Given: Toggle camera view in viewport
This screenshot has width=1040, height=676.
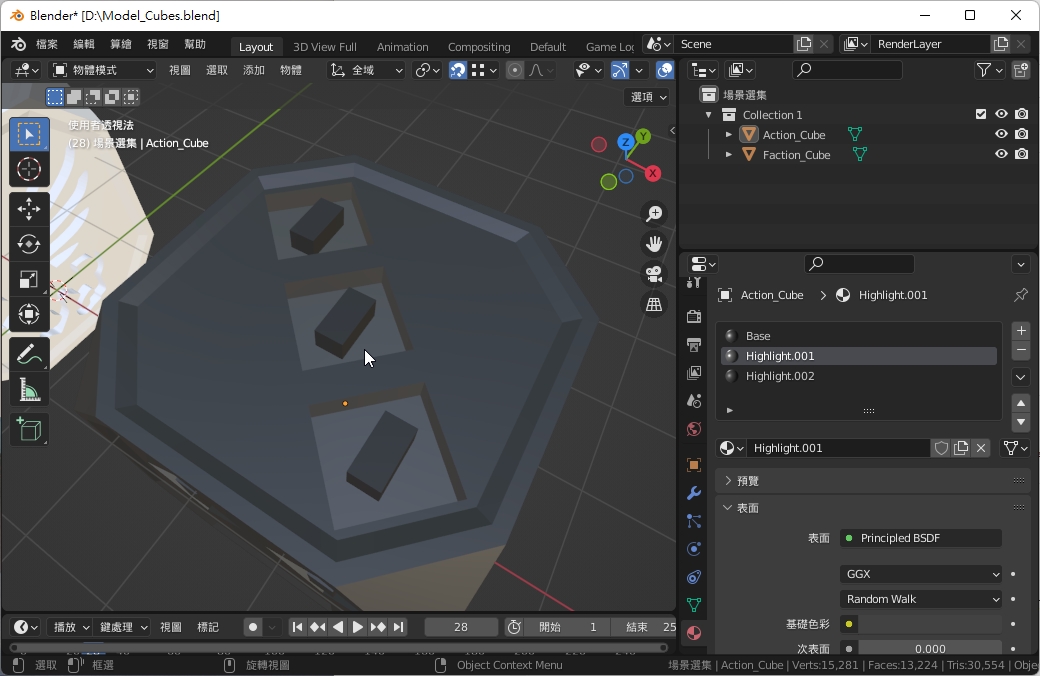Looking at the screenshot, I should pos(654,274).
